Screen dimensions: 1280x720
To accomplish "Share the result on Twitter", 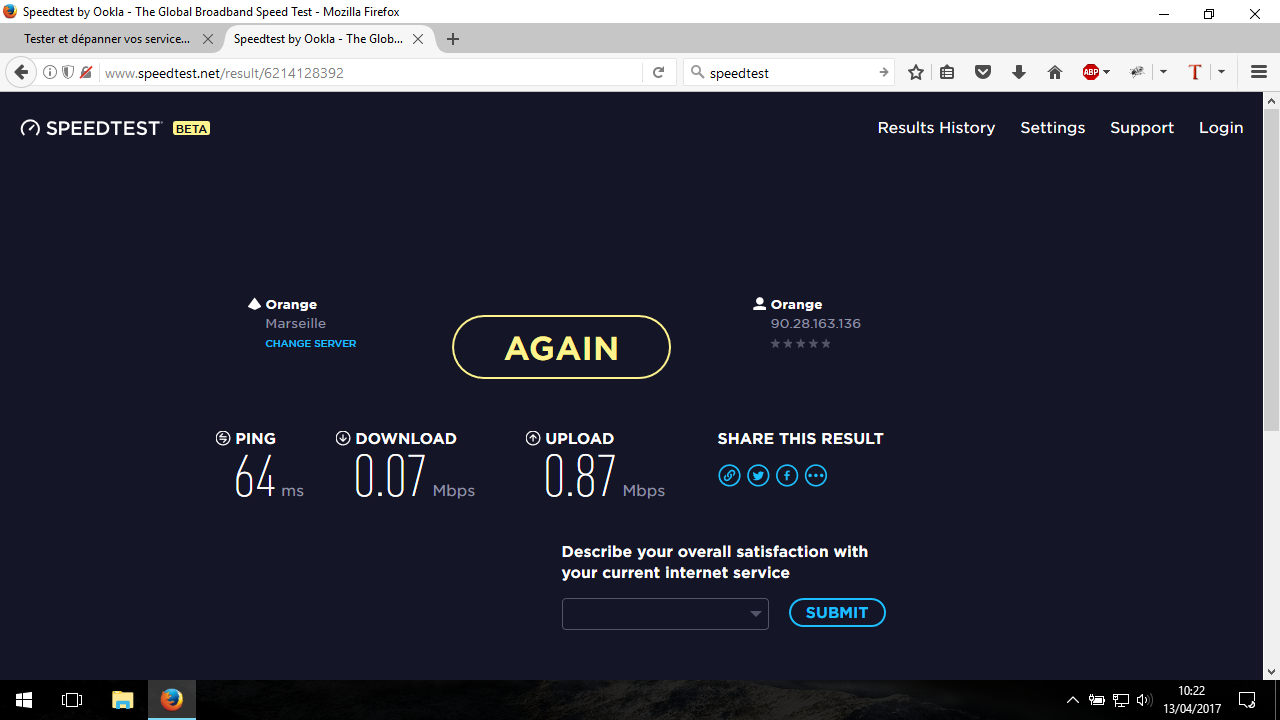I will point(758,476).
